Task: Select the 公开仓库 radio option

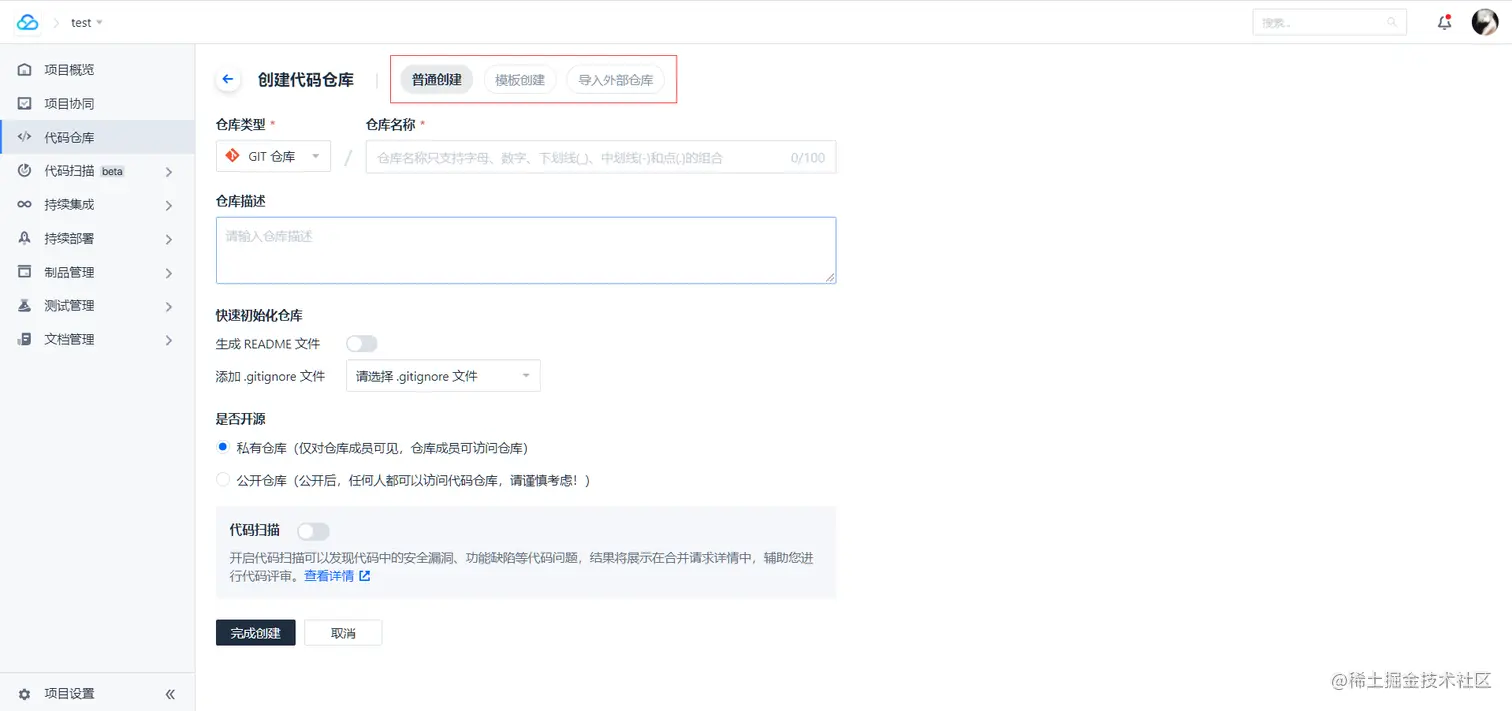Action: coord(222,480)
